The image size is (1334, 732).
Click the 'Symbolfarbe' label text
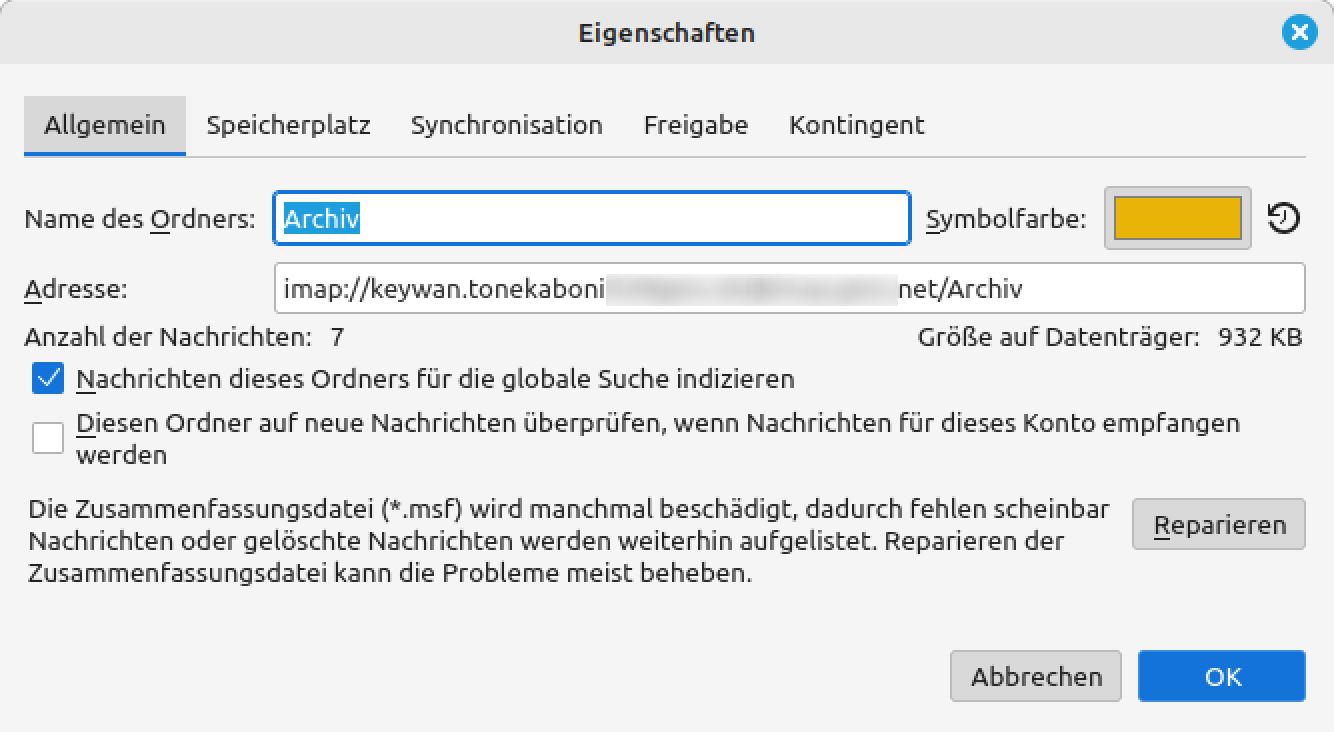pyautogui.click(x=1005, y=219)
